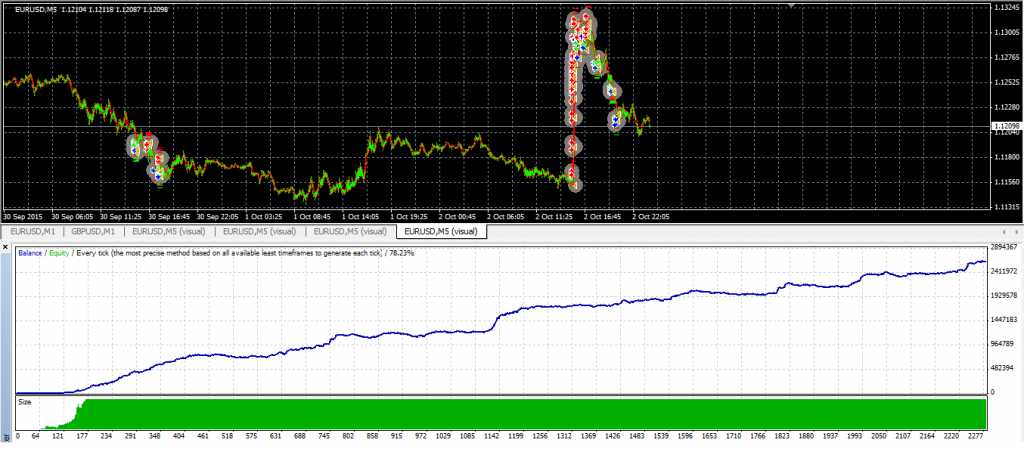Screen dimensions: 1024x449
Task: Switch to the EURUSD,M1 chart tab
Action: 32,231
